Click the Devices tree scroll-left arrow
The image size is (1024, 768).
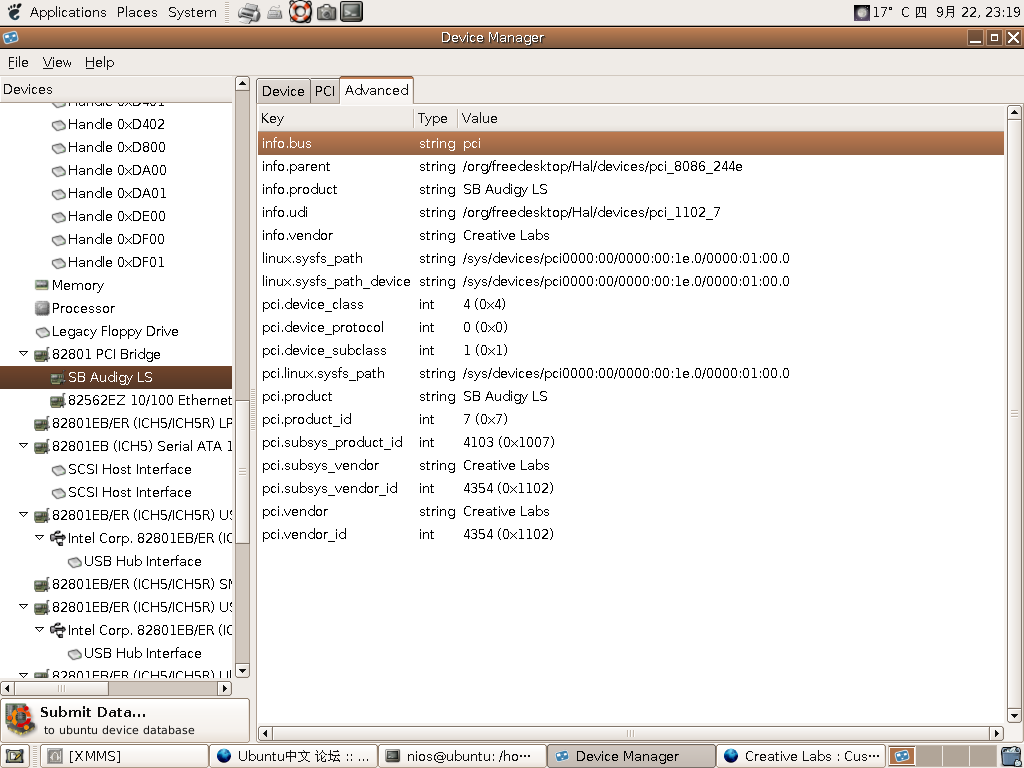[x=7, y=688]
